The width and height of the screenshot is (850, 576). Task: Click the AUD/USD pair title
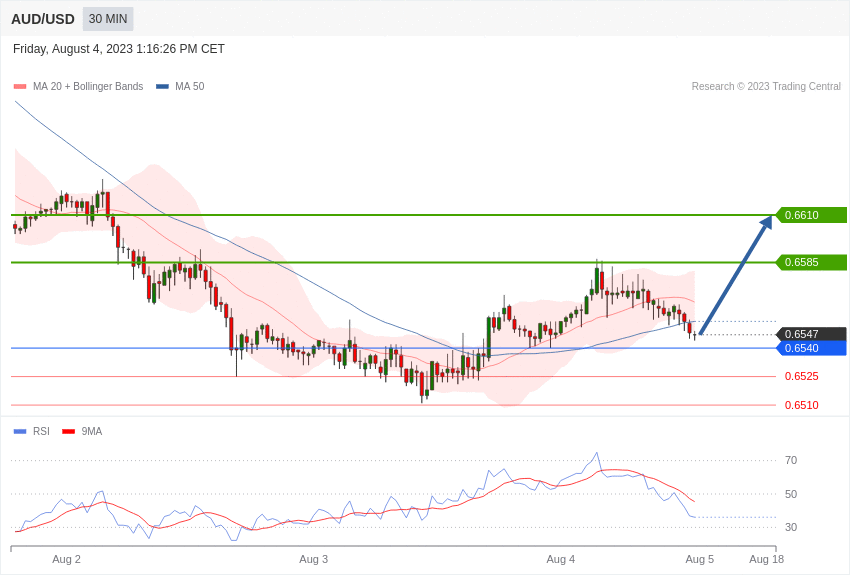(43, 20)
